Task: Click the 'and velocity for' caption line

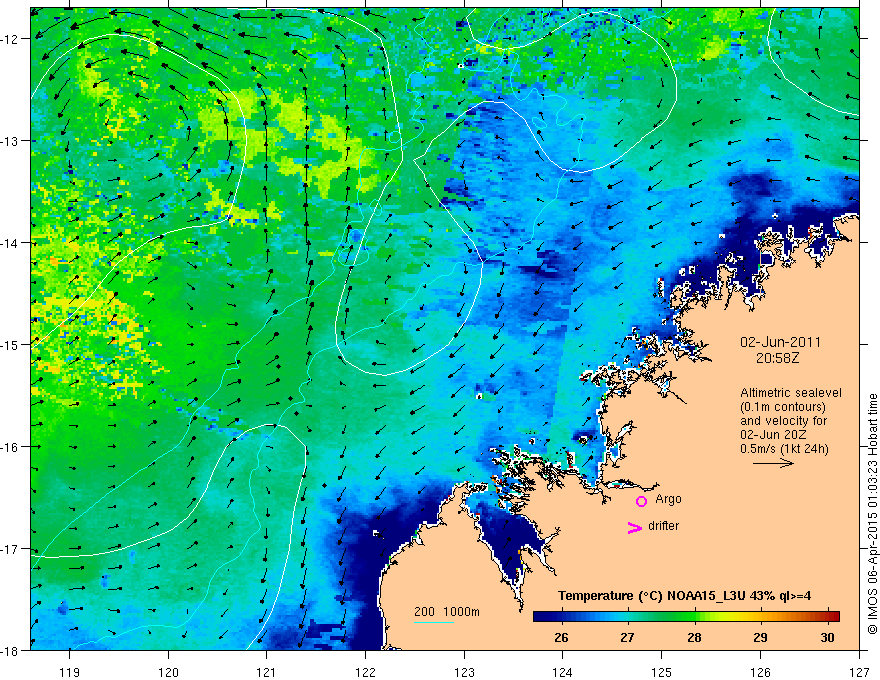Action: tap(783, 421)
